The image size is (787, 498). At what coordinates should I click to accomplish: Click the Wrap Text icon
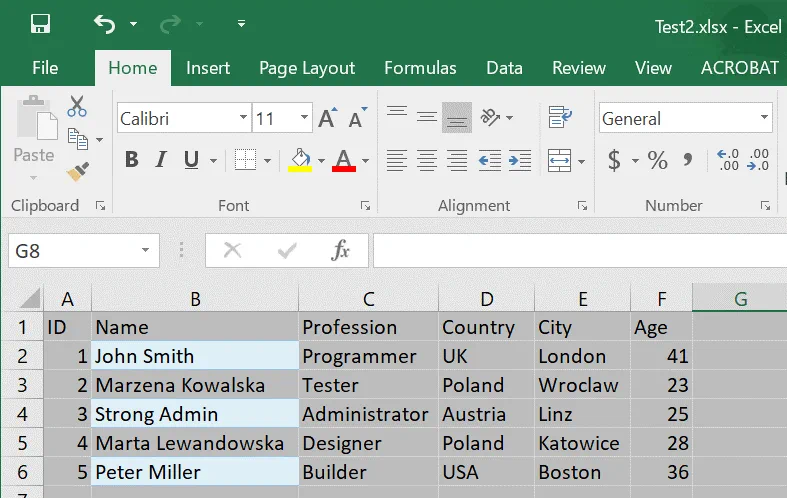point(560,118)
